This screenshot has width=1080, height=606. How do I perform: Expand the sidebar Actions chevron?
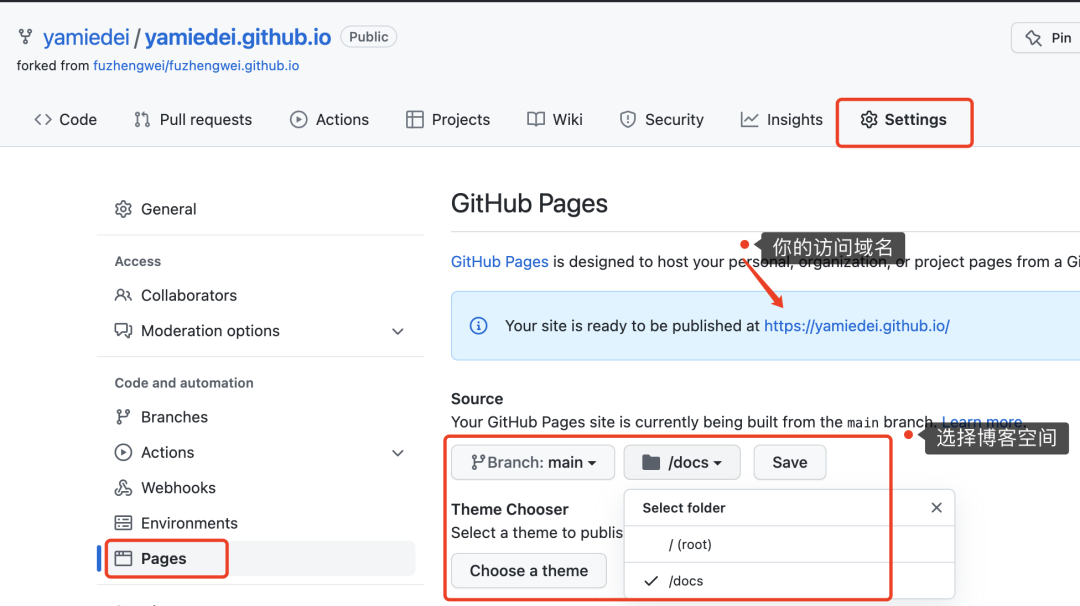pos(397,453)
